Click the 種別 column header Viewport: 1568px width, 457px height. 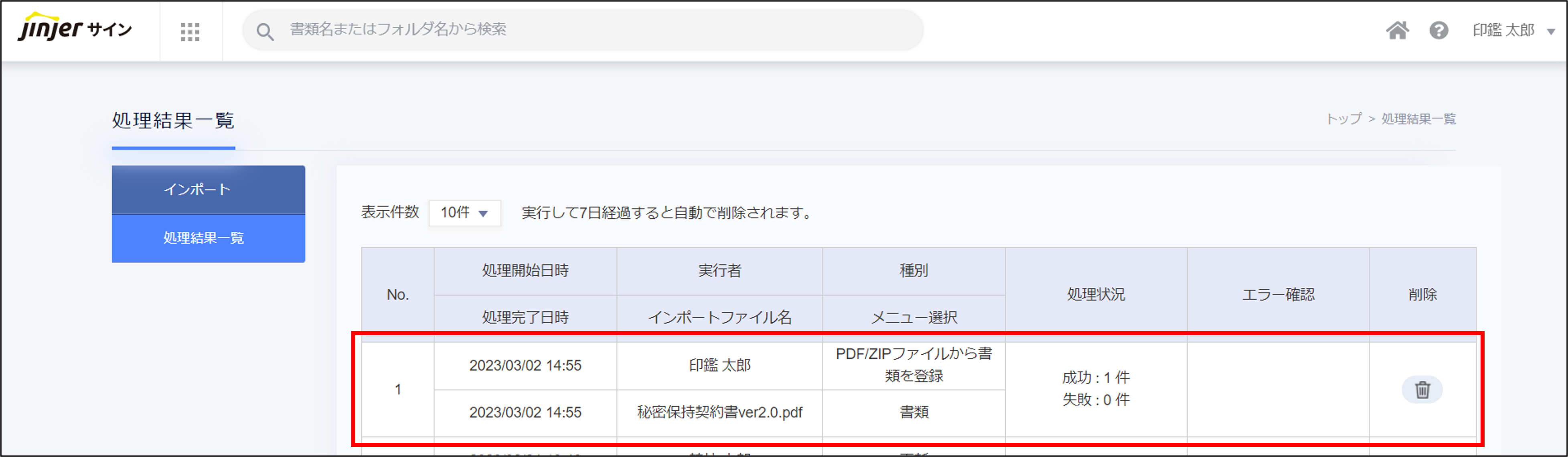click(x=914, y=271)
